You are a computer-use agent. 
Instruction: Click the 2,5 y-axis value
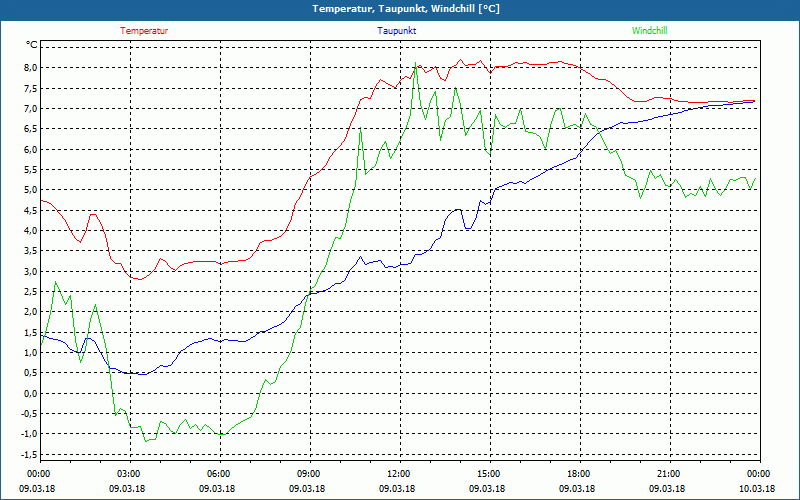[x=31, y=291]
